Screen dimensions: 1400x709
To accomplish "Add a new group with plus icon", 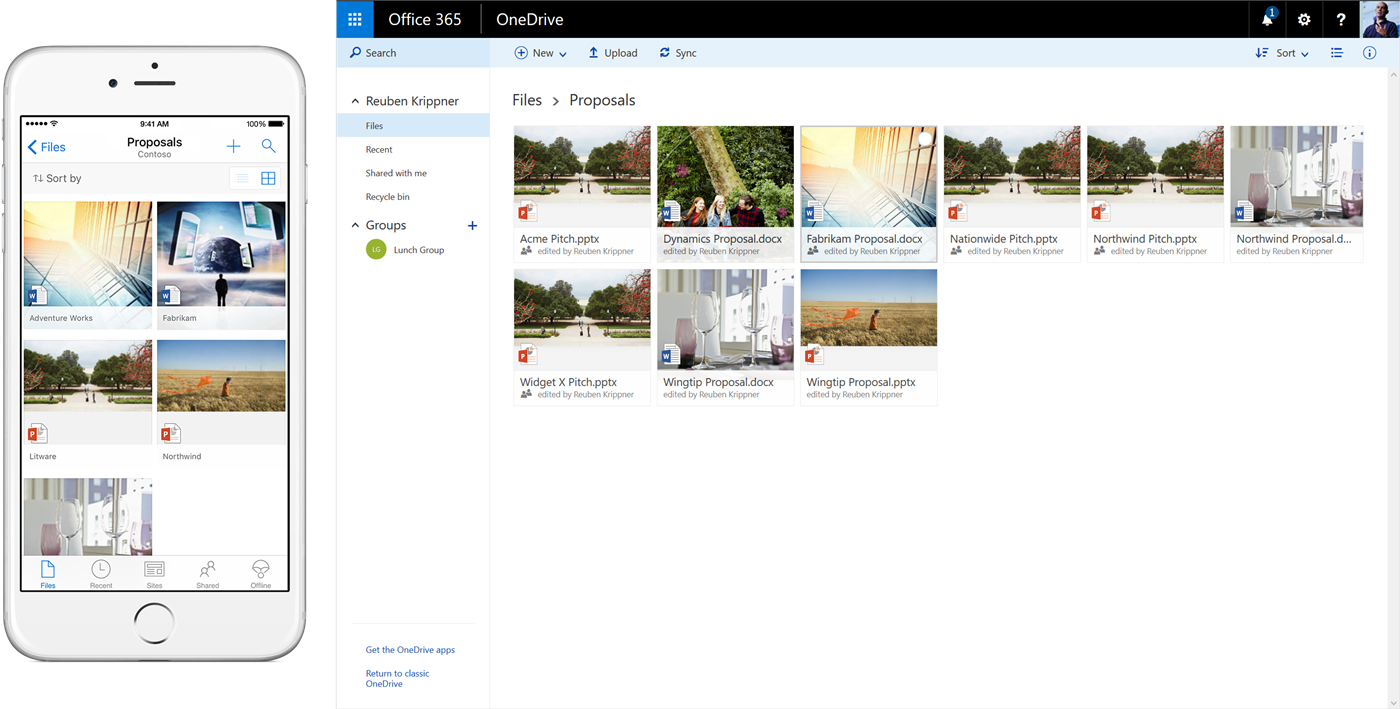I will coord(472,226).
